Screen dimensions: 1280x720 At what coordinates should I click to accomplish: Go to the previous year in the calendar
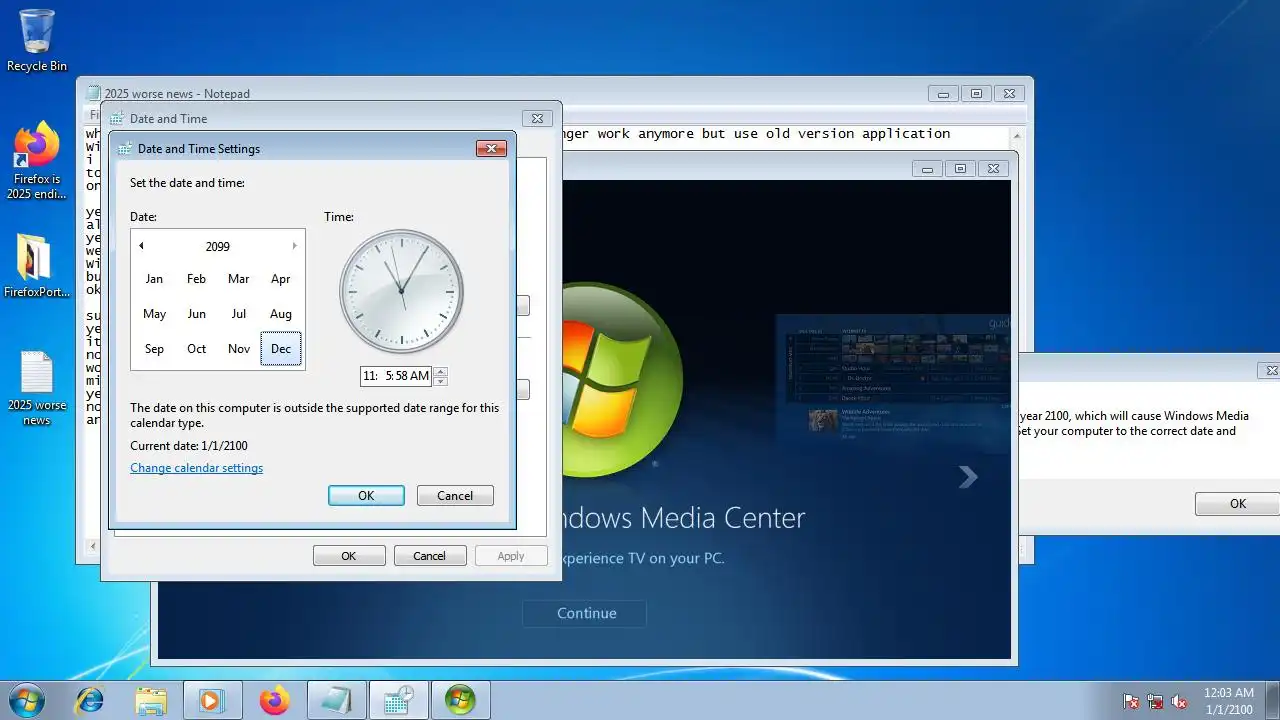click(141, 246)
